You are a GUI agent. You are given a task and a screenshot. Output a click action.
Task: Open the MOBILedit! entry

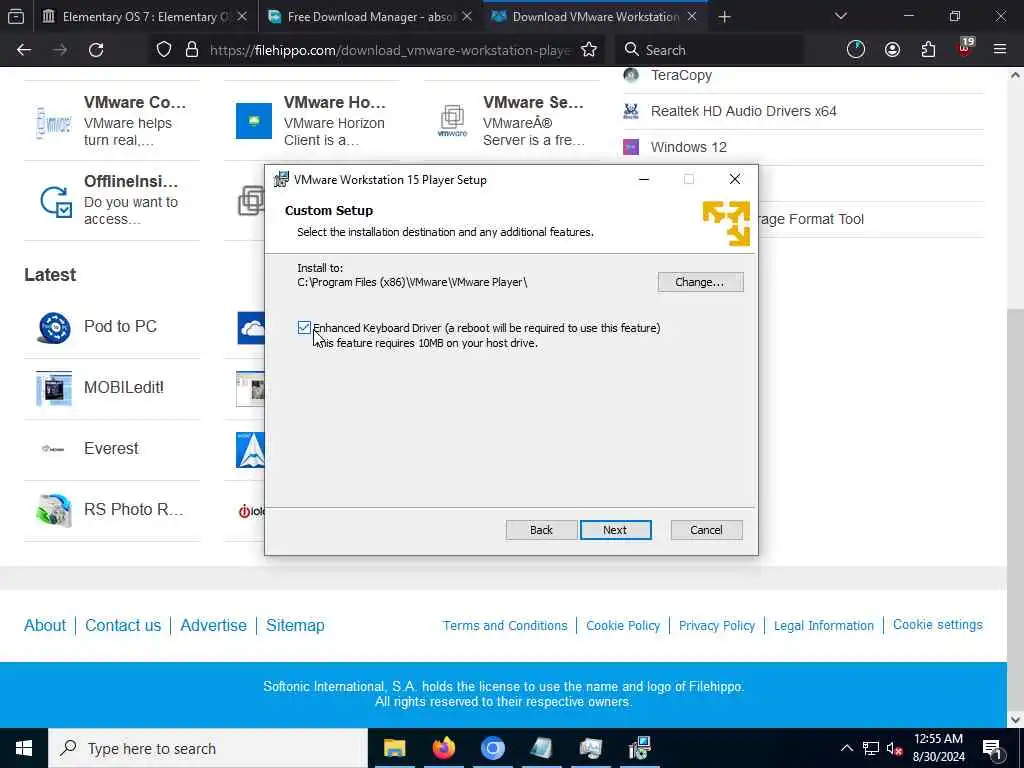112,388
